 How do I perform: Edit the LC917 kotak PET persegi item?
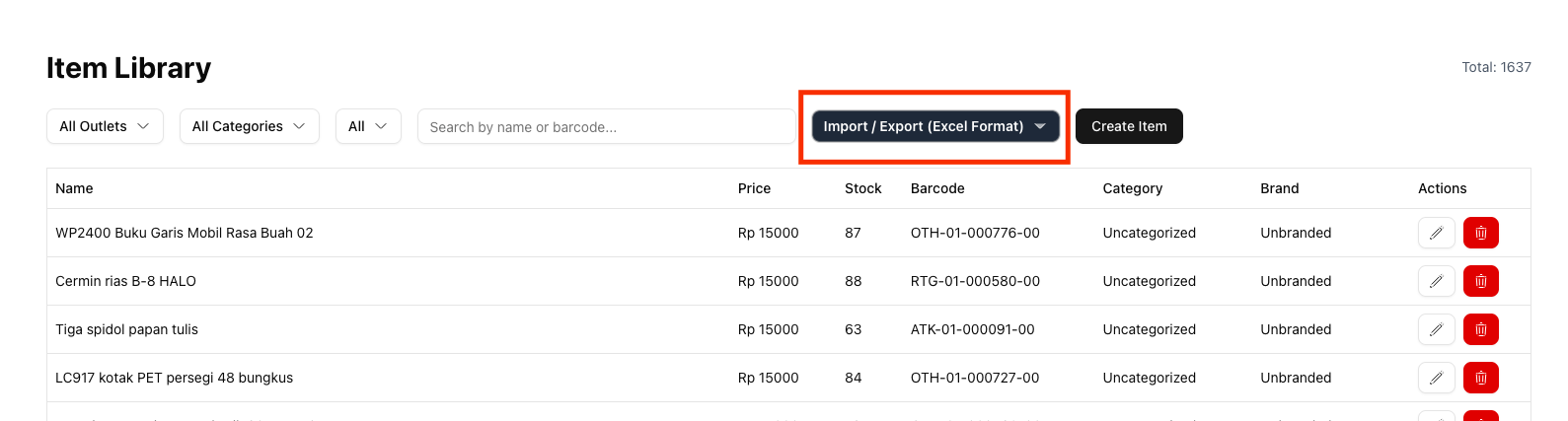(1436, 378)
